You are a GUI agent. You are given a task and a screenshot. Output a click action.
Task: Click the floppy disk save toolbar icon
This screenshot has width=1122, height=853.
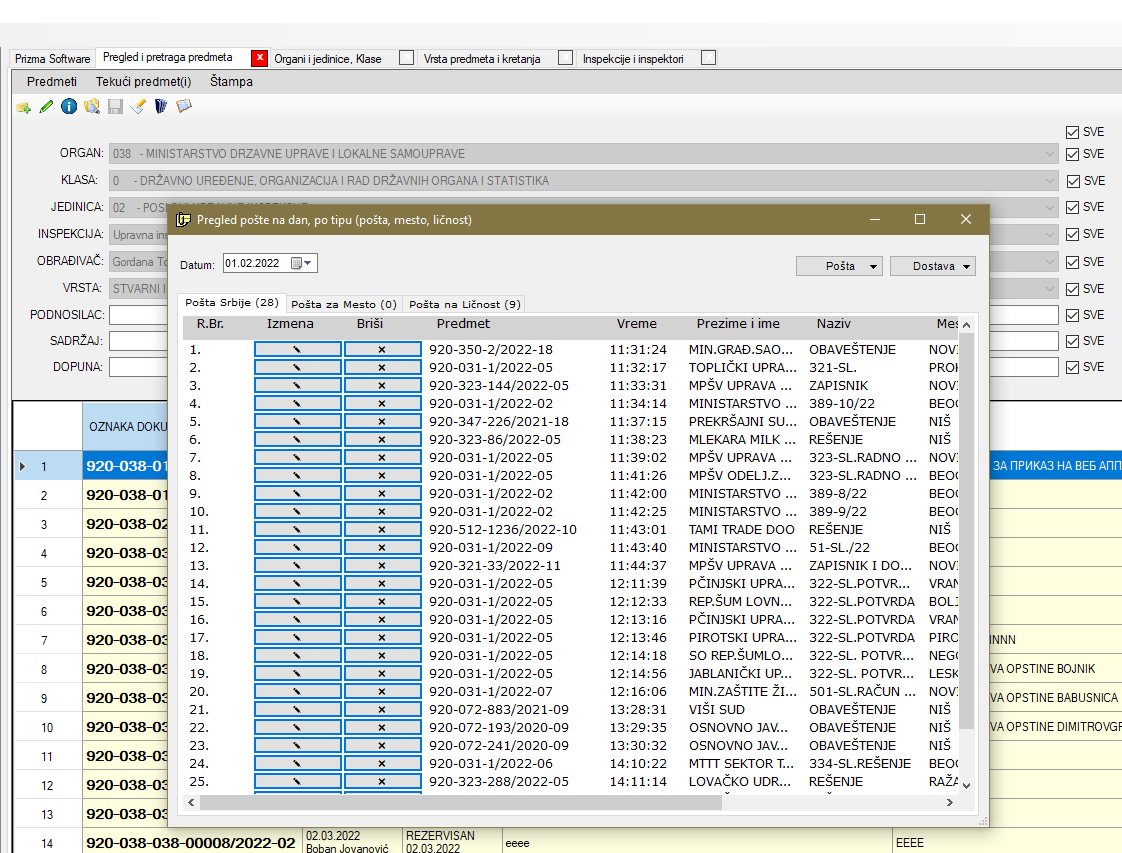(x=115, y=107)
